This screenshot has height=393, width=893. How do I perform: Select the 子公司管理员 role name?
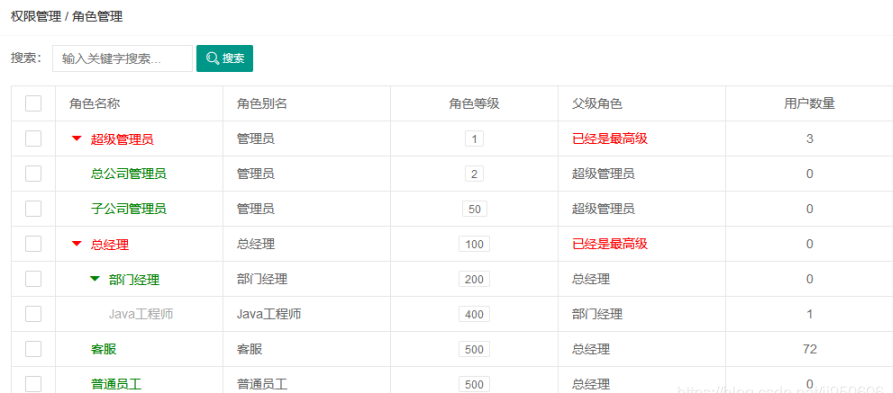click(129, 209)
